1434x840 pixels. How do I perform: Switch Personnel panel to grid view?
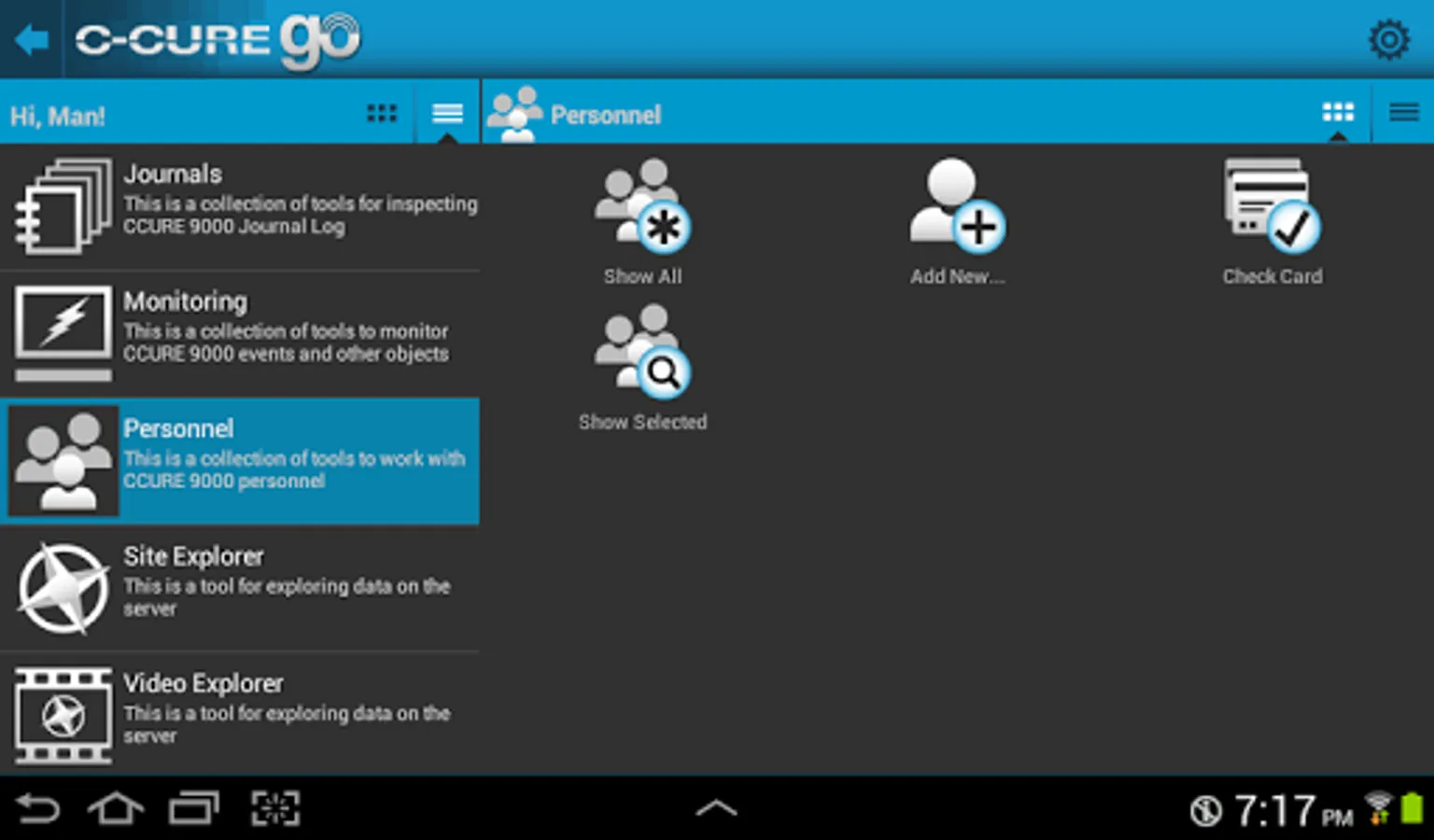pos(1338,113)
